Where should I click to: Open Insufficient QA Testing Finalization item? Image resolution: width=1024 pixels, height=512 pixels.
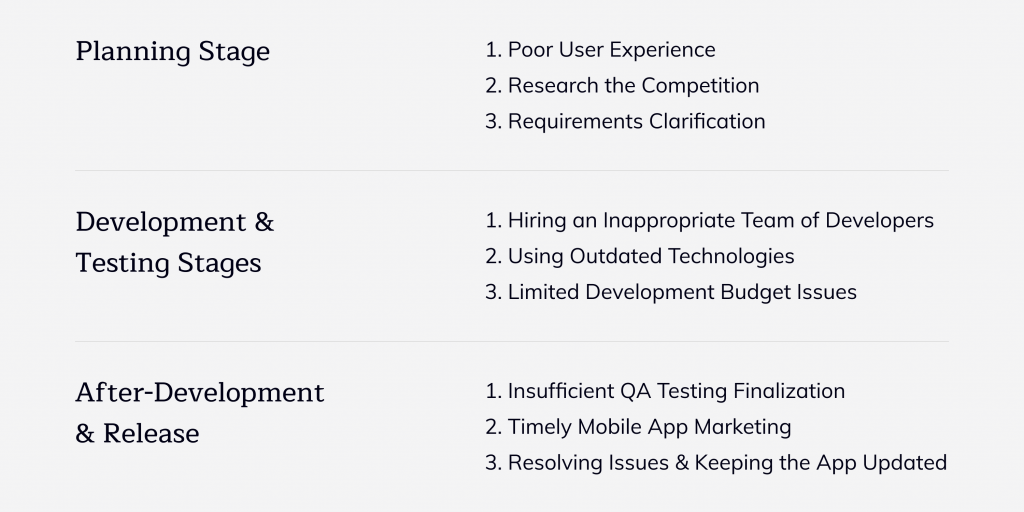click(x=665, y=391)
